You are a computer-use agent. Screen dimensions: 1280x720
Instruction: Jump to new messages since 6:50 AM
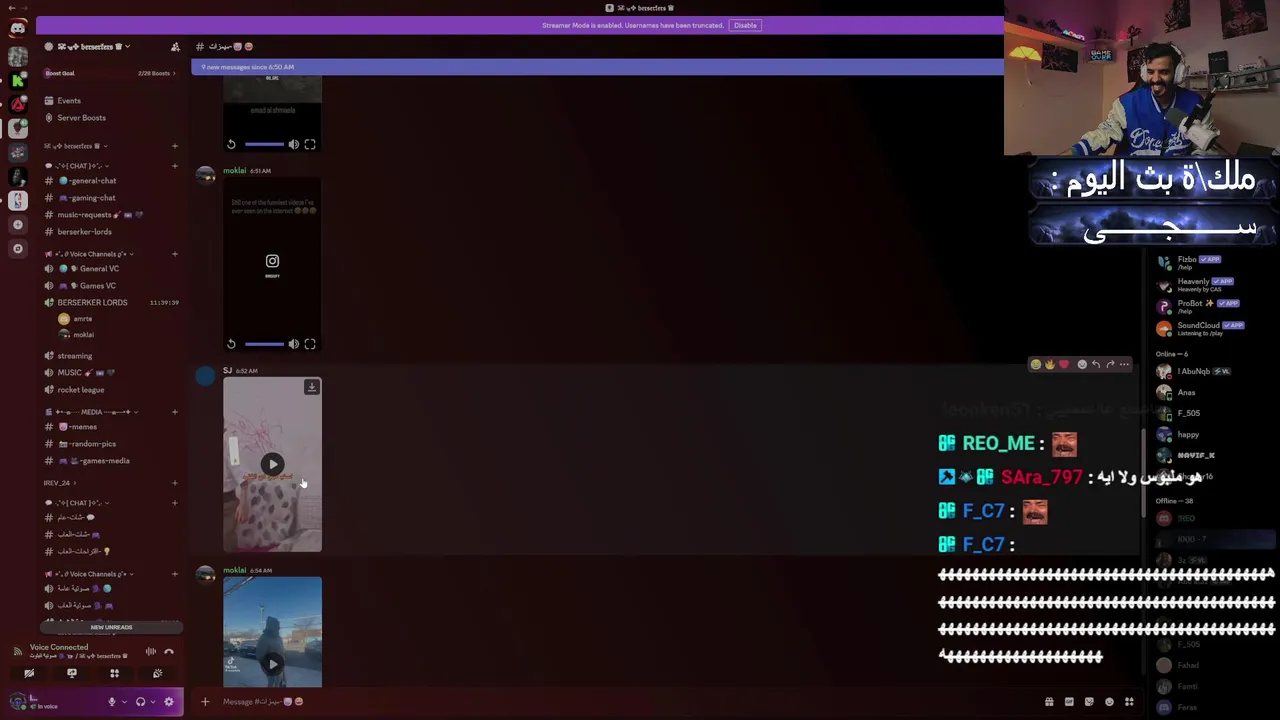597,67
